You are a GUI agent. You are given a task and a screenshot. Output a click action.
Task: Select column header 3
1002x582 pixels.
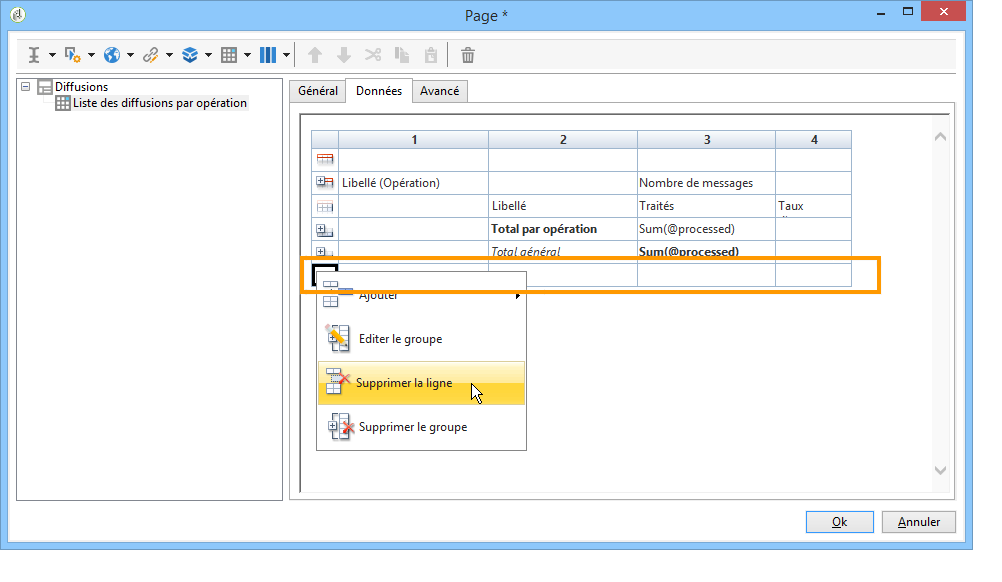pyautogui.click(x=707, y=139)
